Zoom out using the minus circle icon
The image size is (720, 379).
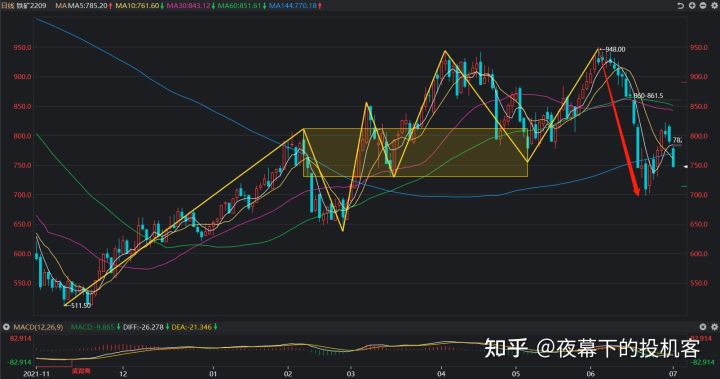(x=703, y=6)
